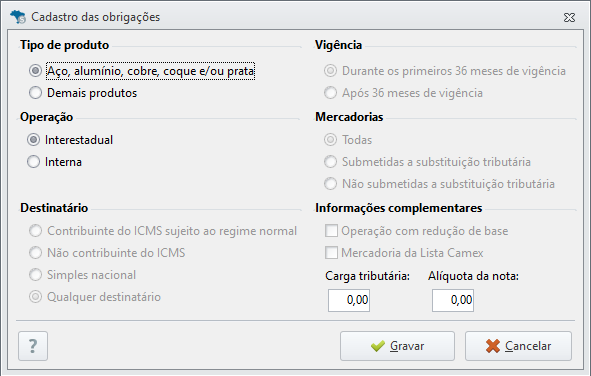Click the red X icon on Cancelar

click(493, 346)
